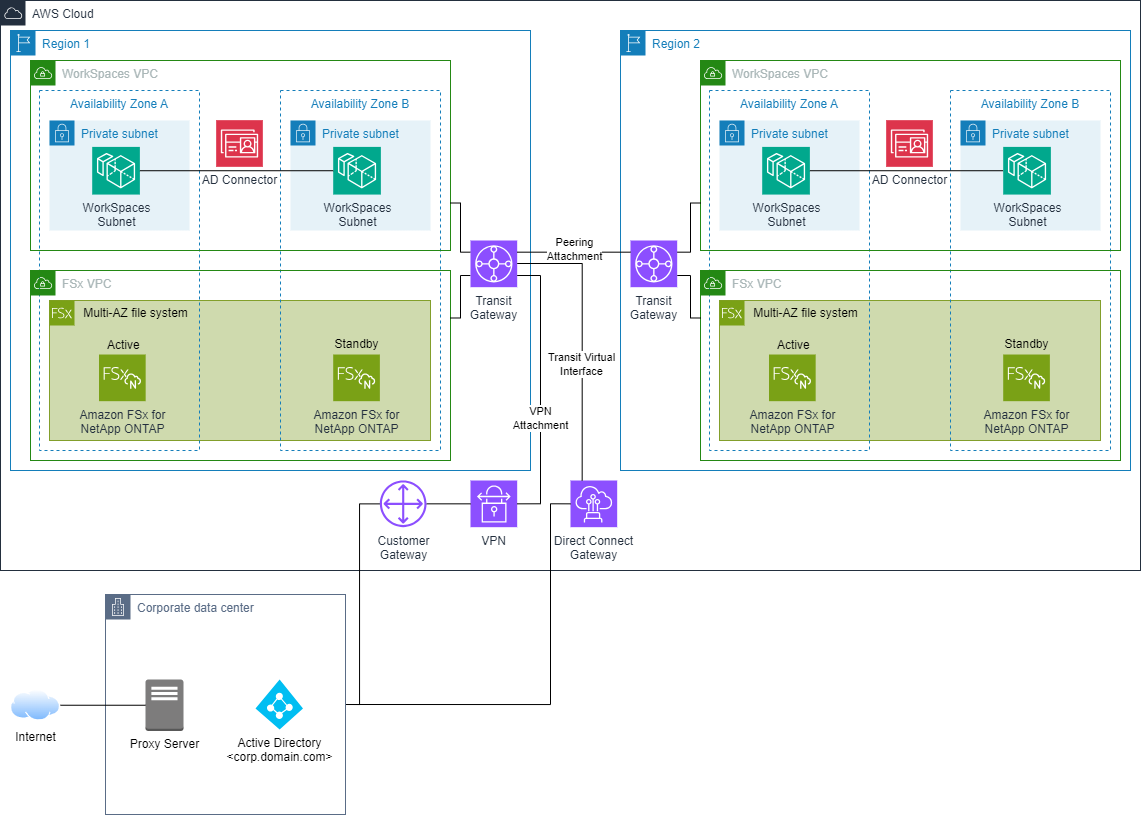Click the Direct Connect Gateway caption
Screen dimensions: 1141x815
[594, 547]
